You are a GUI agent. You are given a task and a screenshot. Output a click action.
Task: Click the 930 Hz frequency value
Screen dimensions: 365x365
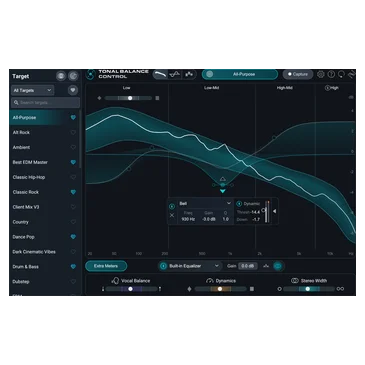188,219
